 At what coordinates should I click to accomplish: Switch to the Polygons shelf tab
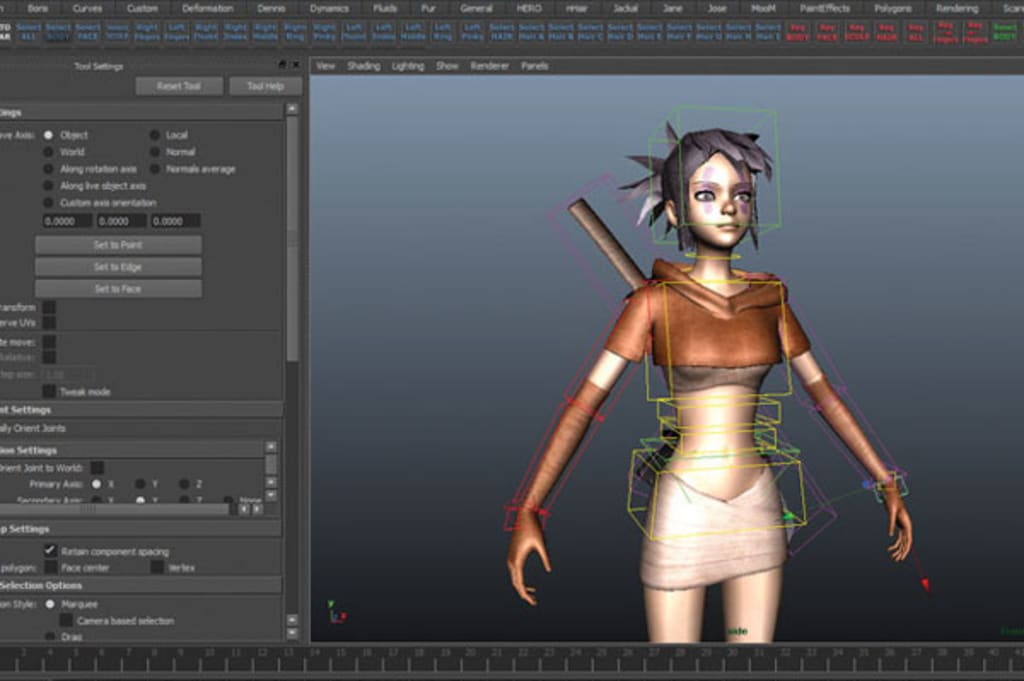pos(893,8)
